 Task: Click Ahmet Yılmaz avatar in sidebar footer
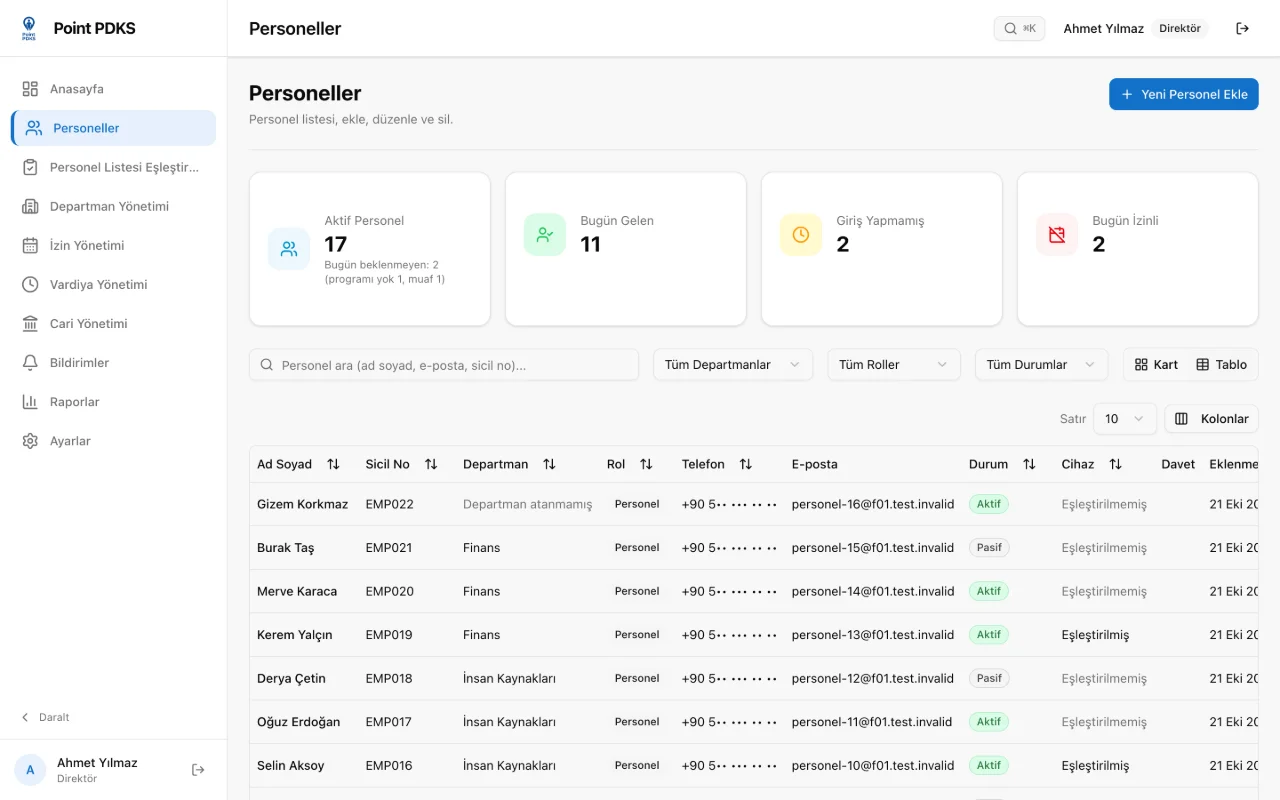[30, 769]
